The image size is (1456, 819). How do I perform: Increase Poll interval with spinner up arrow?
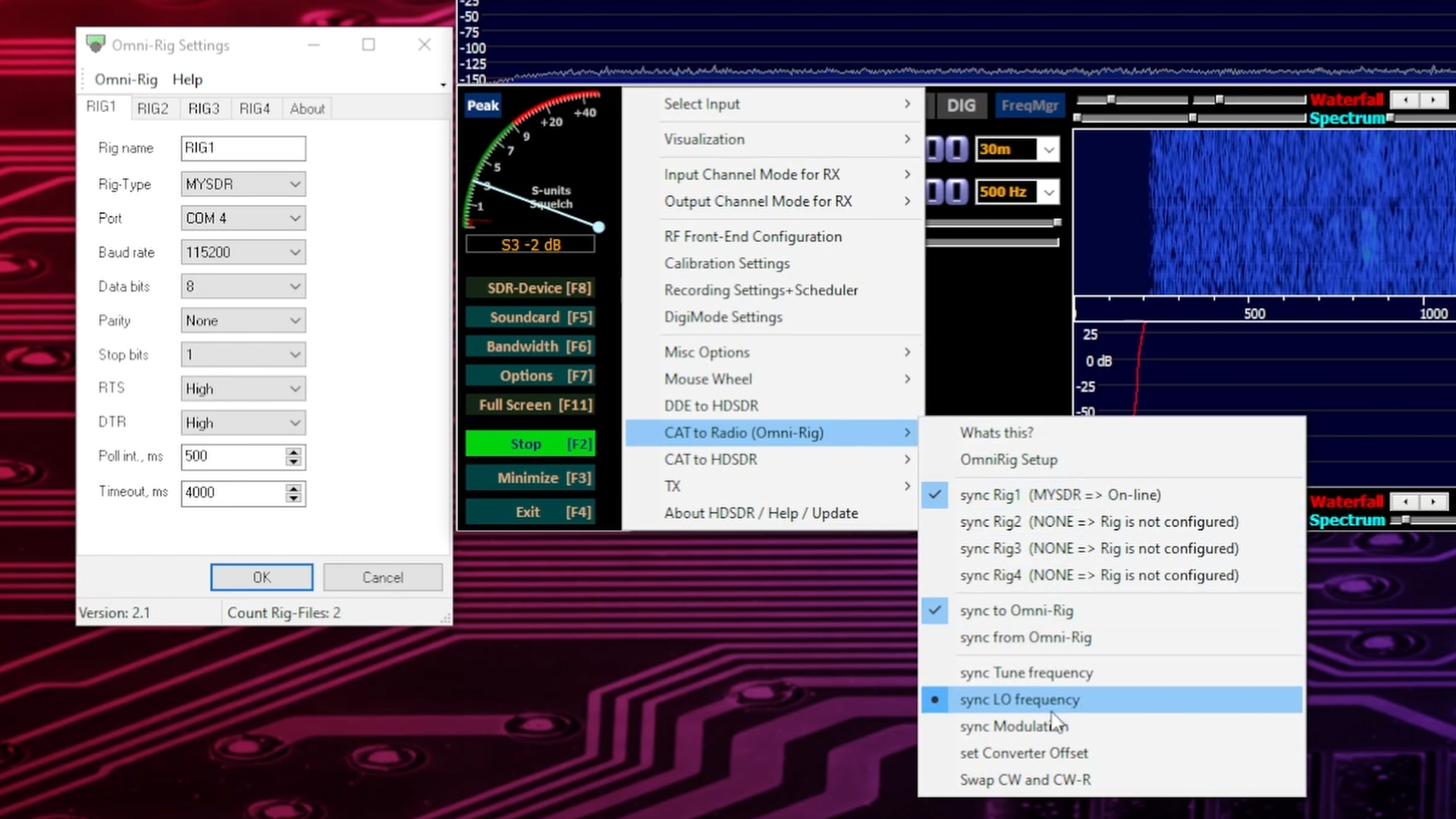(293, 452)
